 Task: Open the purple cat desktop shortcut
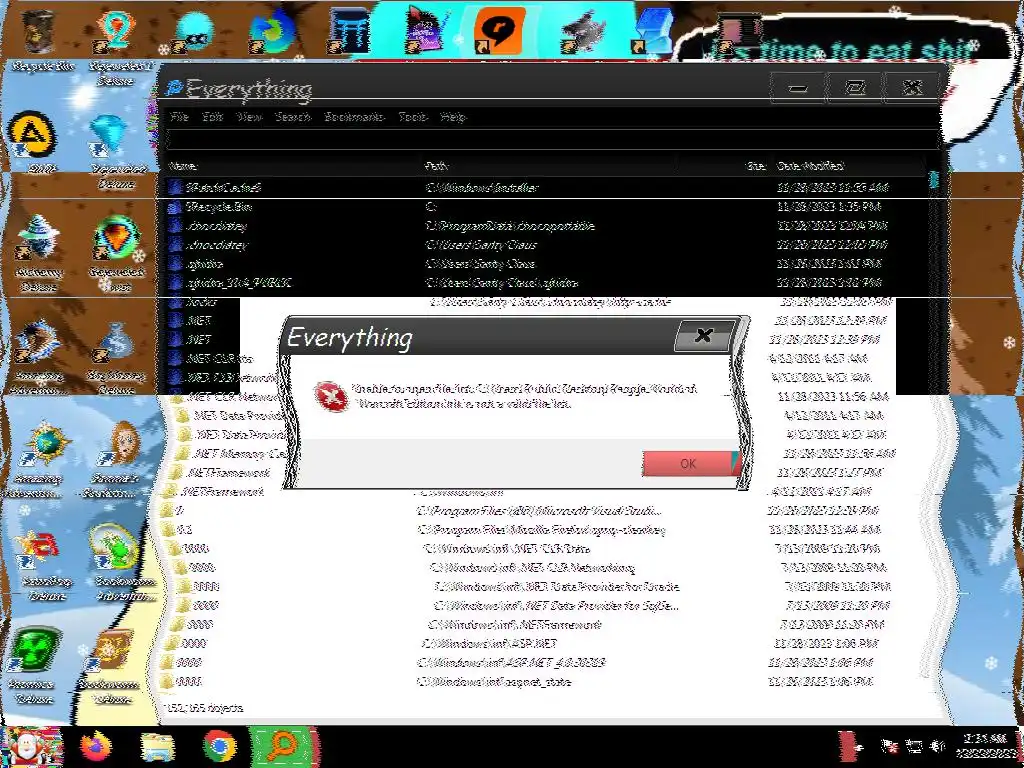424,29
